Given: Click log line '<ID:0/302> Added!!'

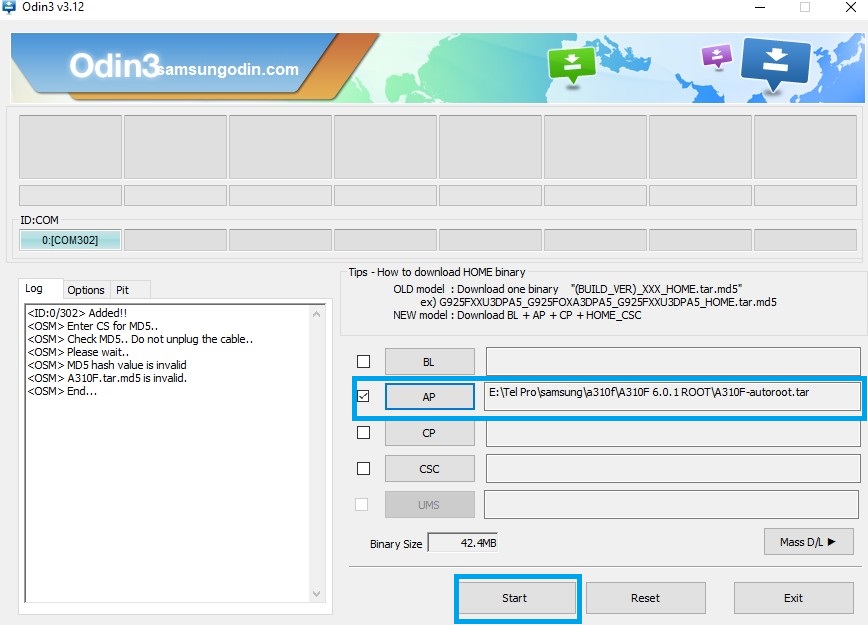Looking at the screenshot, I should [77, 313].
